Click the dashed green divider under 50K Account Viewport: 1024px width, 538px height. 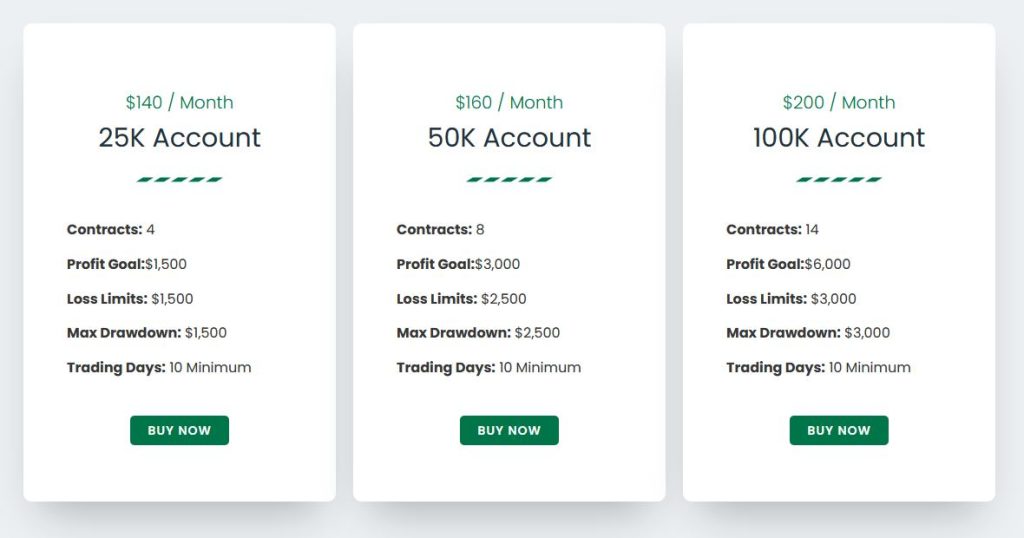tap(509, 180)
